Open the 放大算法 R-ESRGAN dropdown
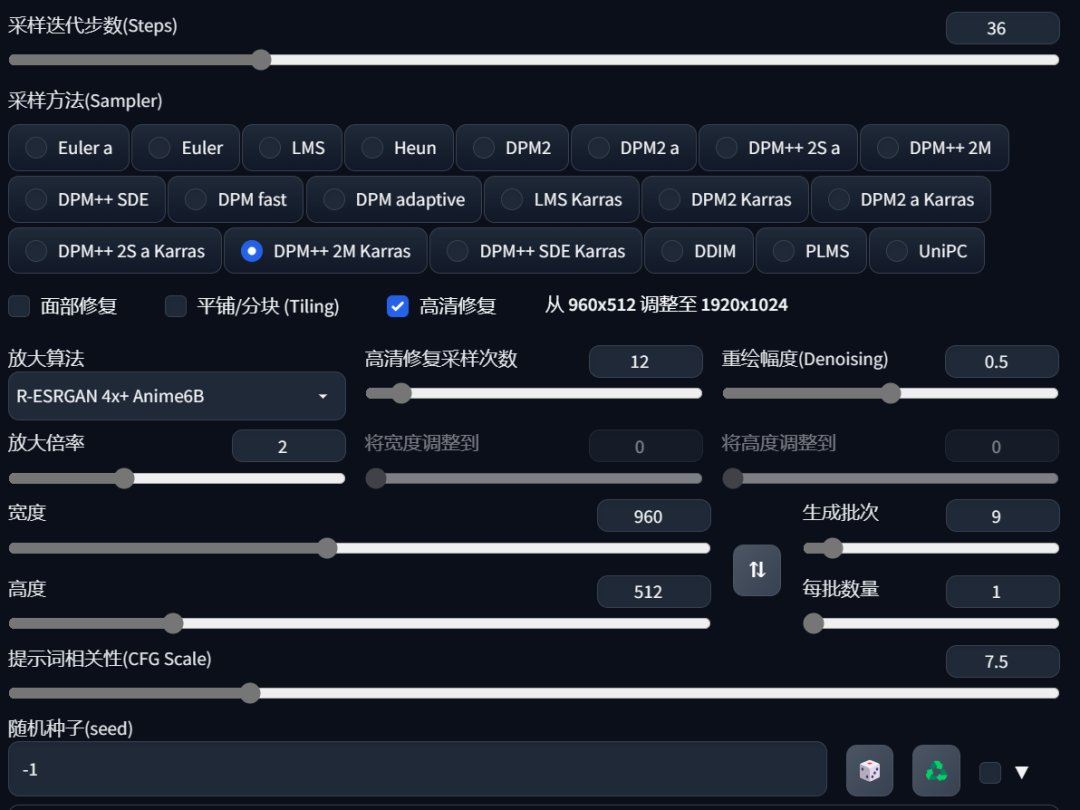Image resolution: width=1080 pixels, height=810 pixels. pos(176,396)
